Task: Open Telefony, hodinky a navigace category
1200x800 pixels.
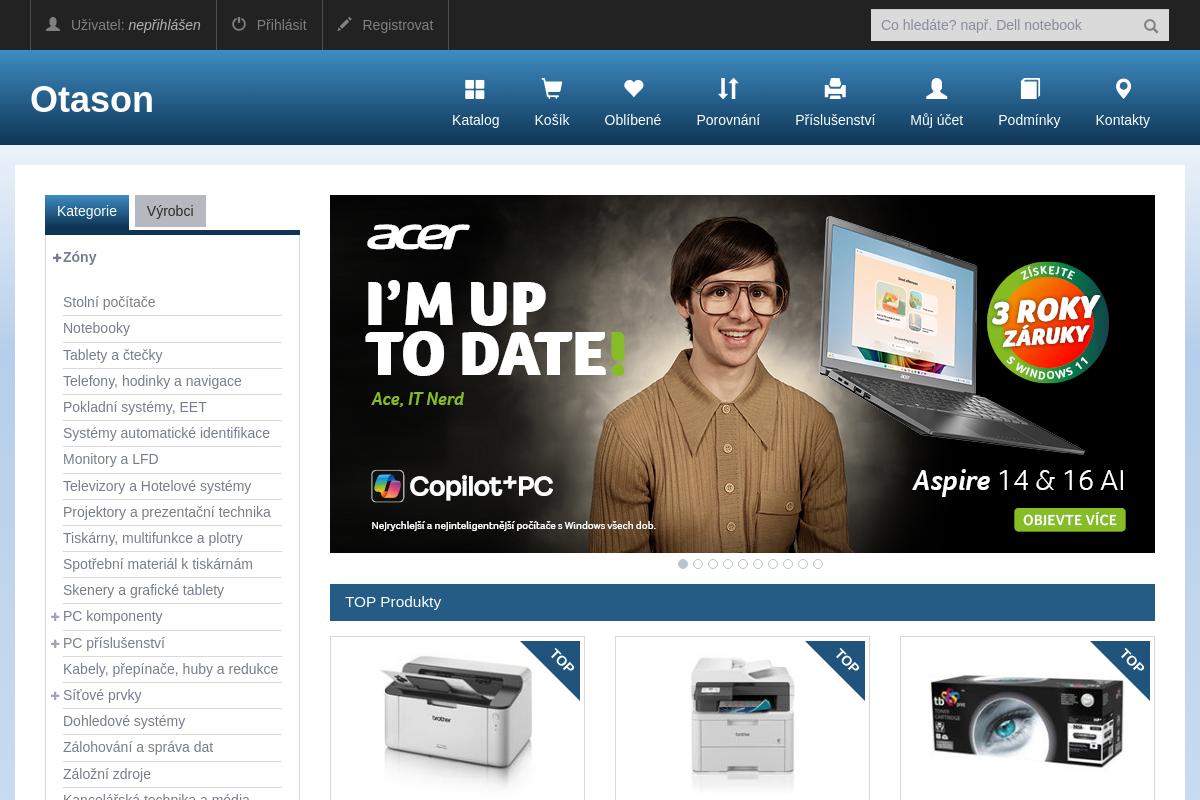Action: pos(152,381)
